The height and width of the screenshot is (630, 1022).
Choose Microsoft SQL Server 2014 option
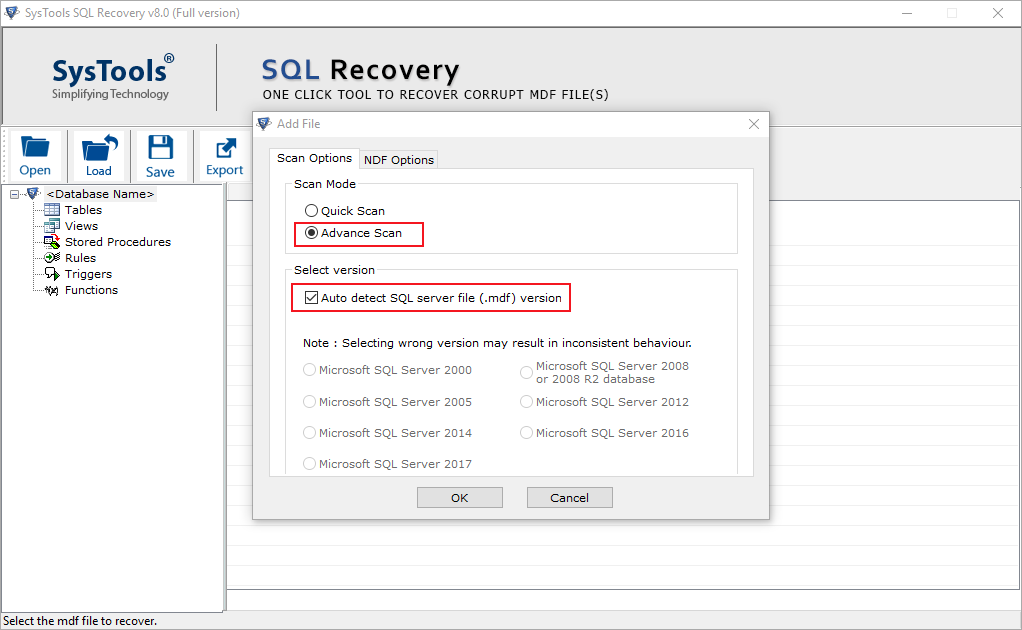310,433
